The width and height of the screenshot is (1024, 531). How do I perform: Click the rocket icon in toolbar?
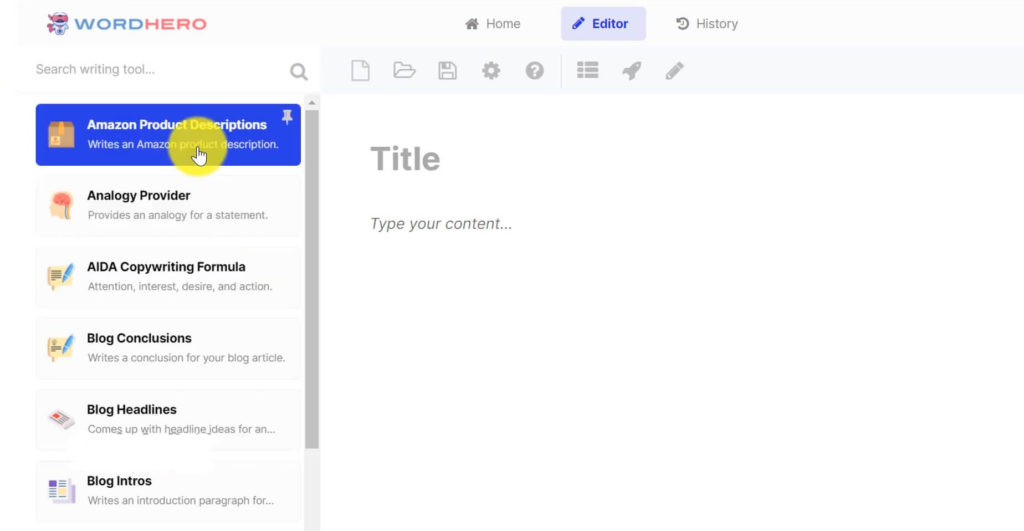(x=632, y=71)
